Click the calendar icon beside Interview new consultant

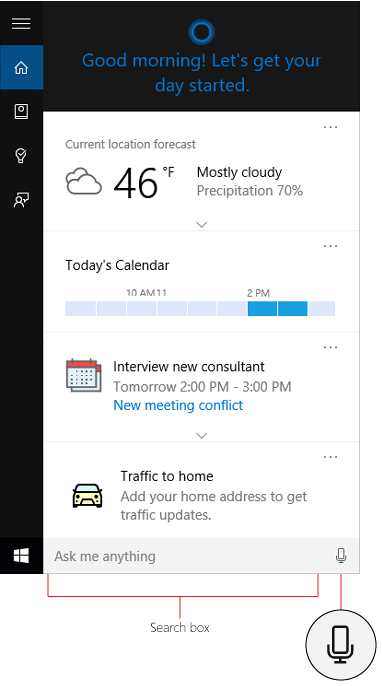pos(84,375)
